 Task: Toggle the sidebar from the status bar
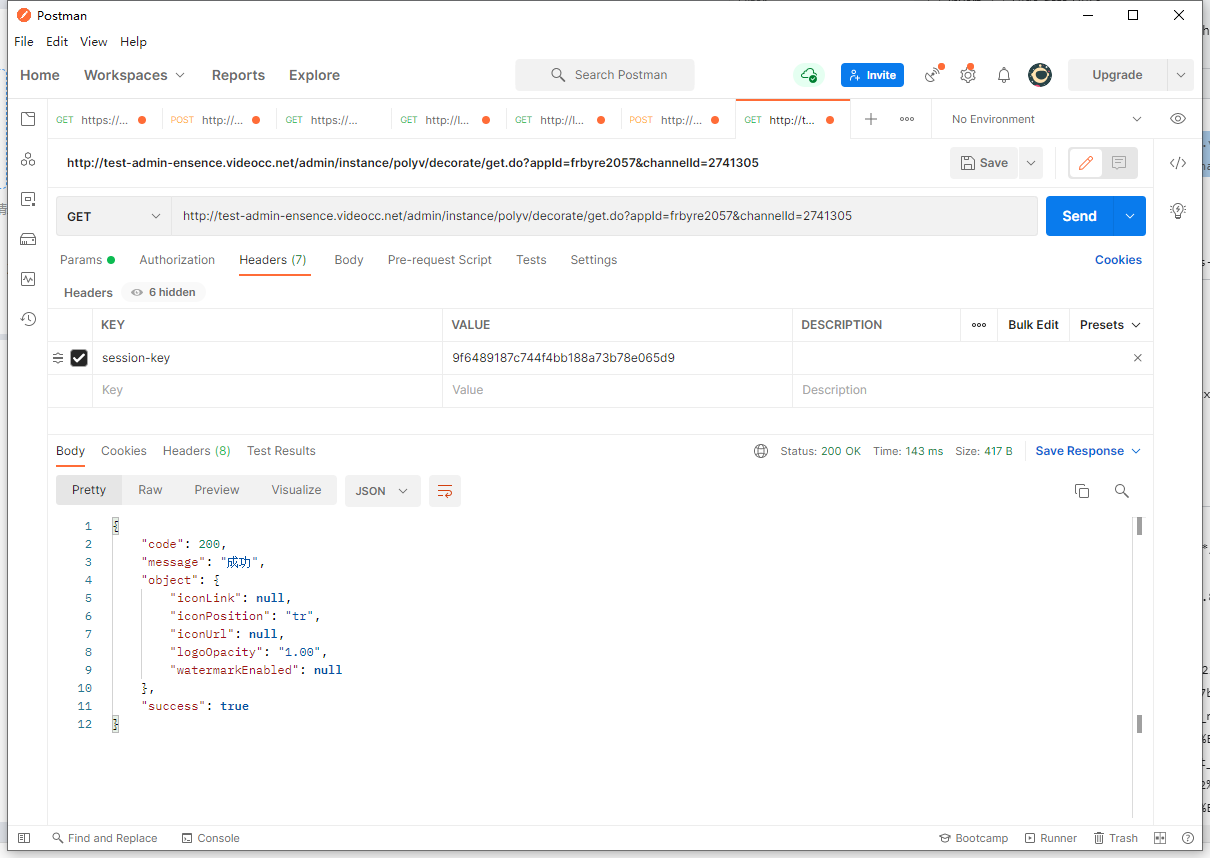24,838
